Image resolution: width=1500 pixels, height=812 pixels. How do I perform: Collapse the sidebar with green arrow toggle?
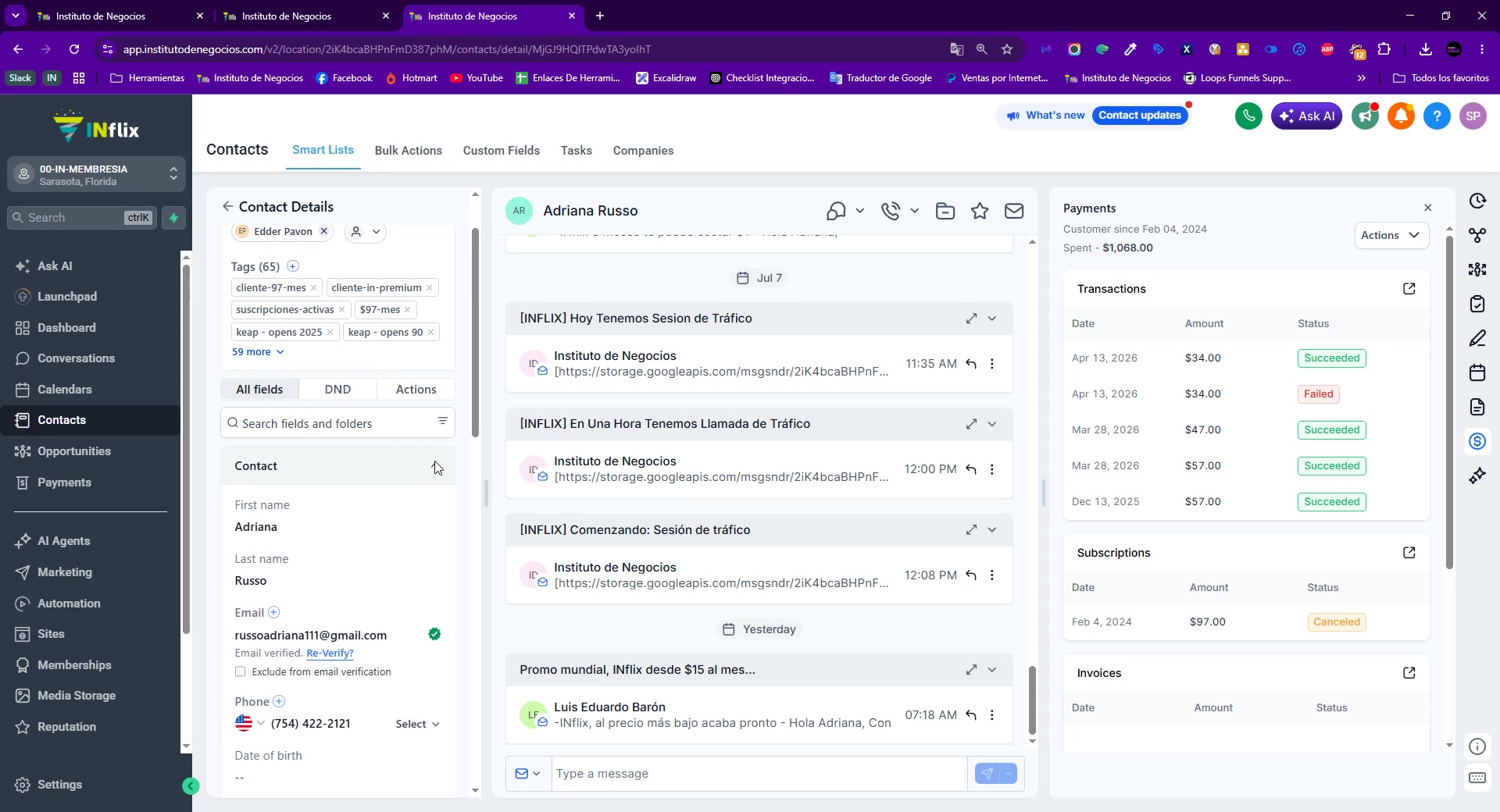pyautogui.click(x=191, y=786)
